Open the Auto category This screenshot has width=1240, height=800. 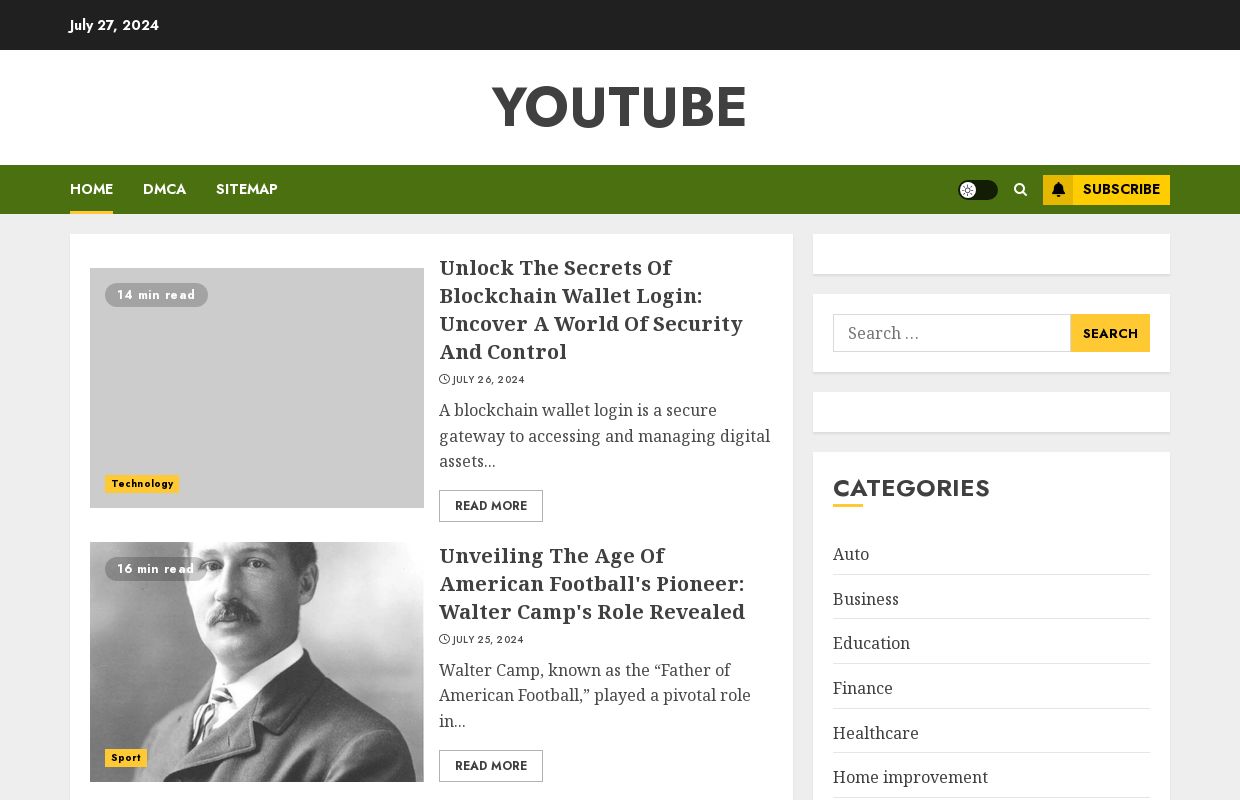tap(851, 554)
